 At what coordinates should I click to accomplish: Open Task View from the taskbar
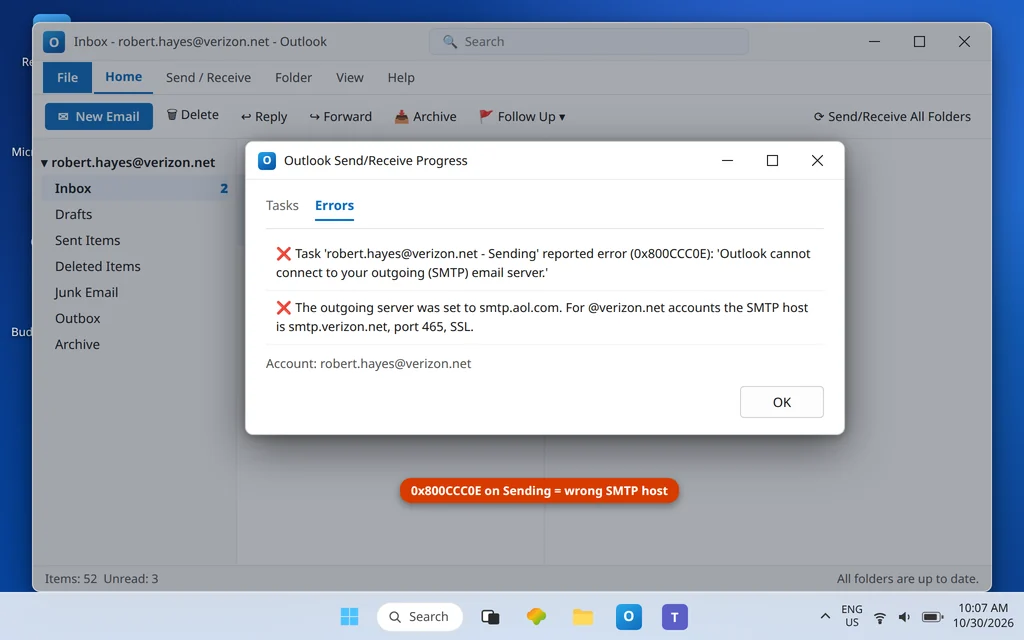[490, 616]
